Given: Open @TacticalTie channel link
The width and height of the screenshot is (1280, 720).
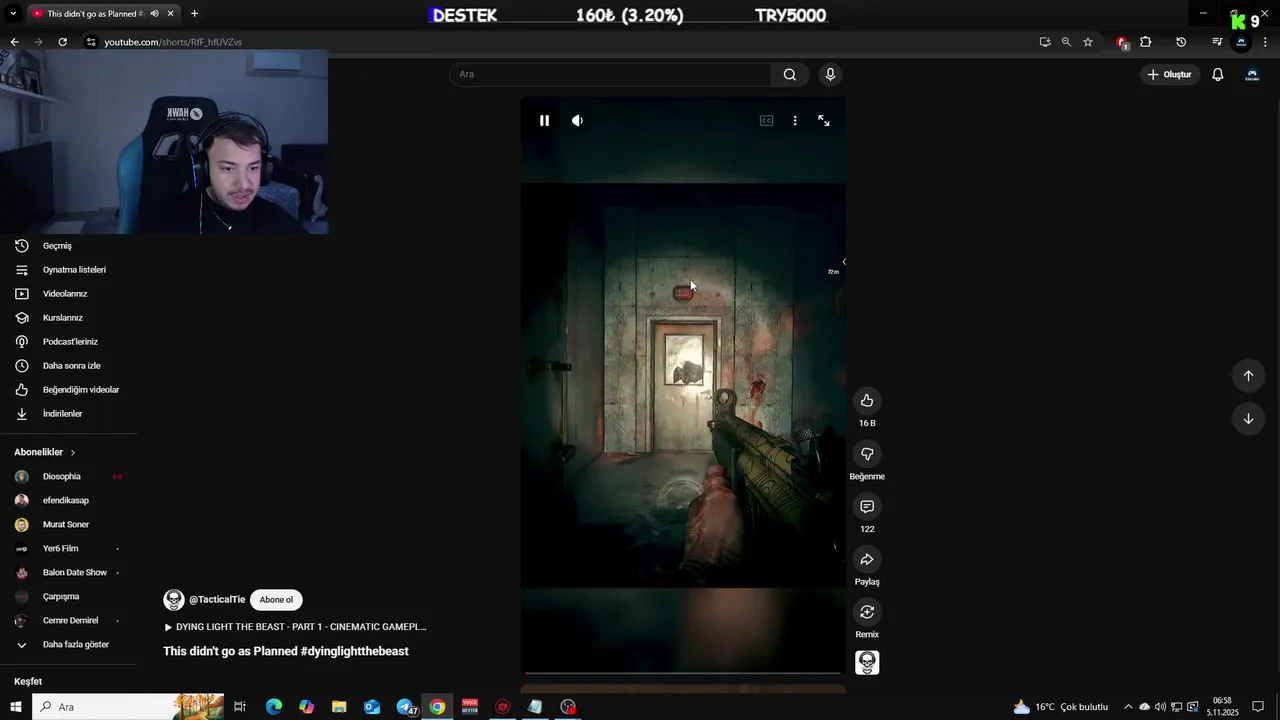Looking at the screenshot, I should coord(217,600).
